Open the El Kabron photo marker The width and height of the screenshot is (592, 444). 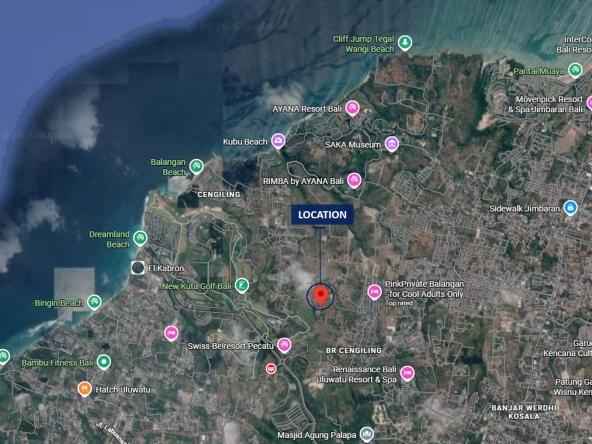pyautogui.click(x=138, y=268)
